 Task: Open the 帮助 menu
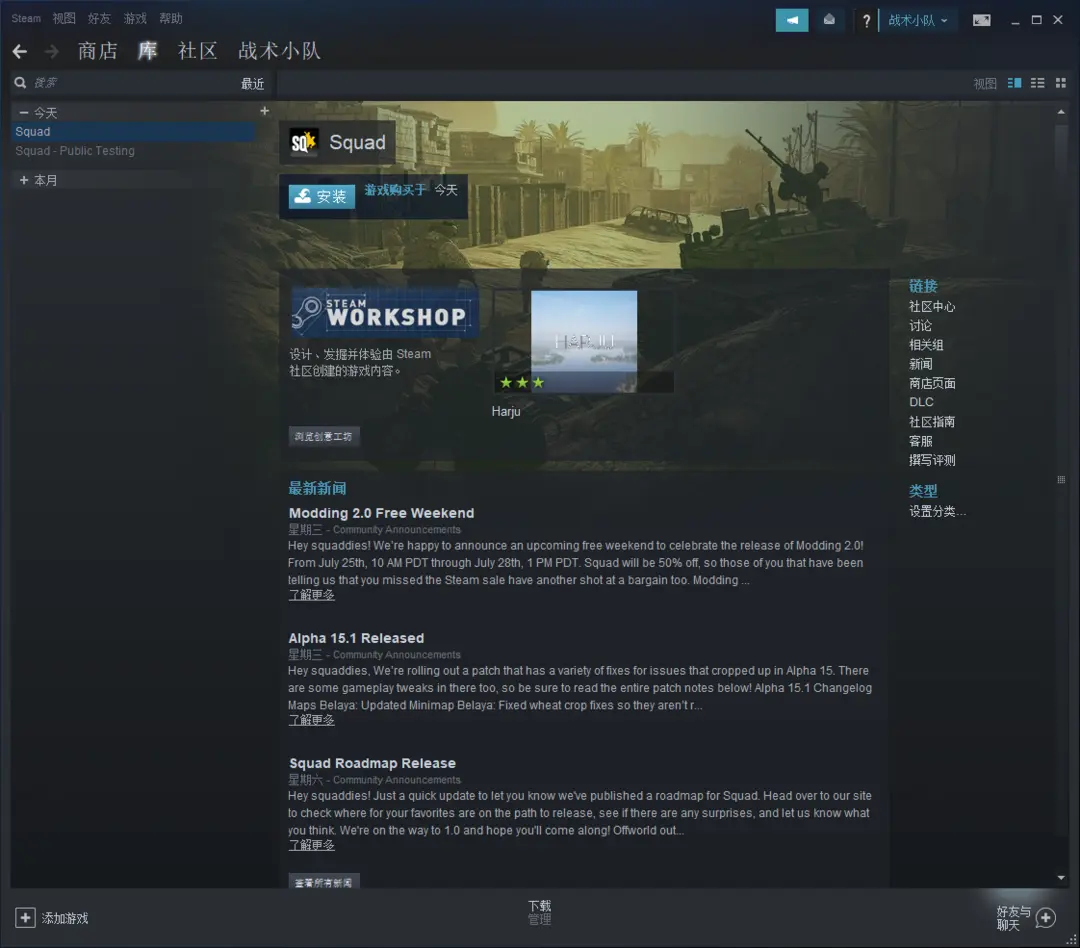[171, 19]
